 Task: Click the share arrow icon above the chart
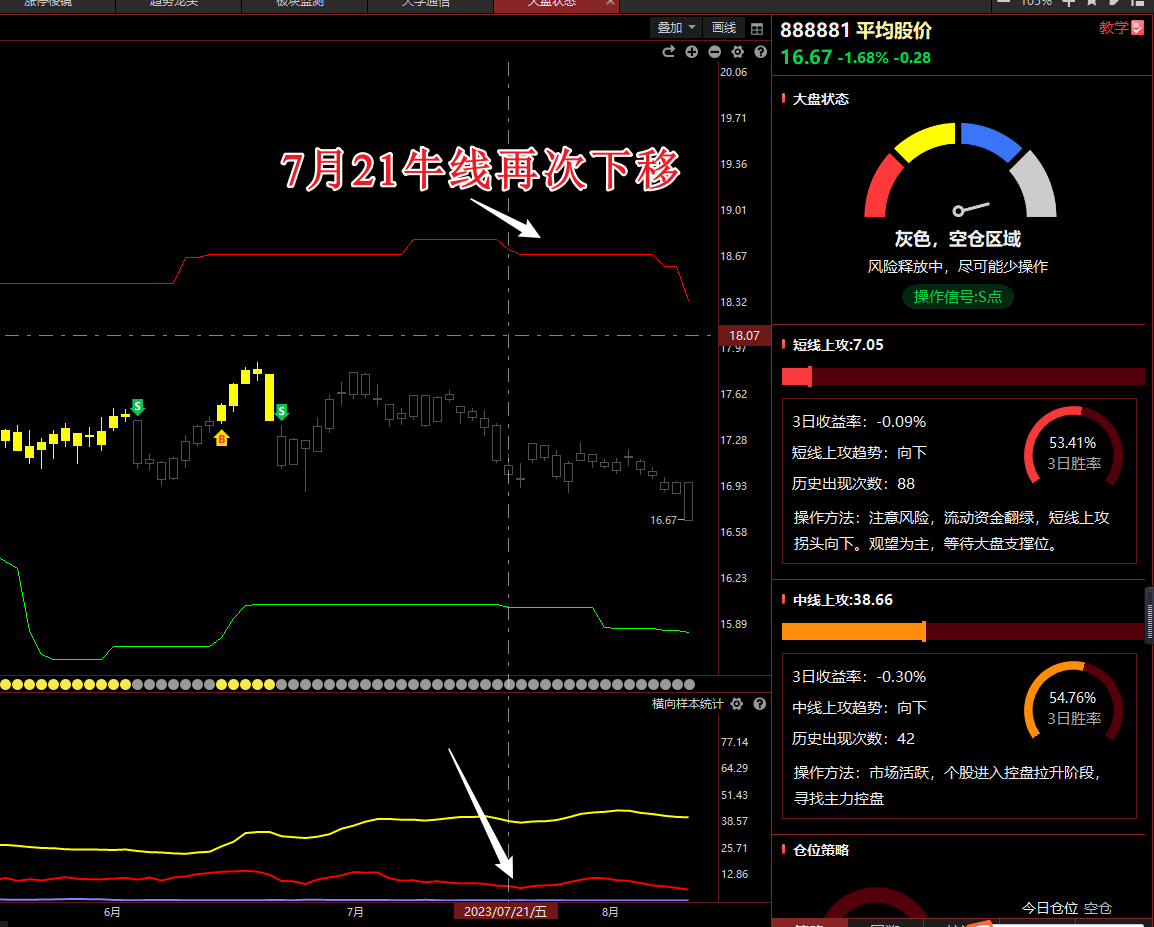668,52
